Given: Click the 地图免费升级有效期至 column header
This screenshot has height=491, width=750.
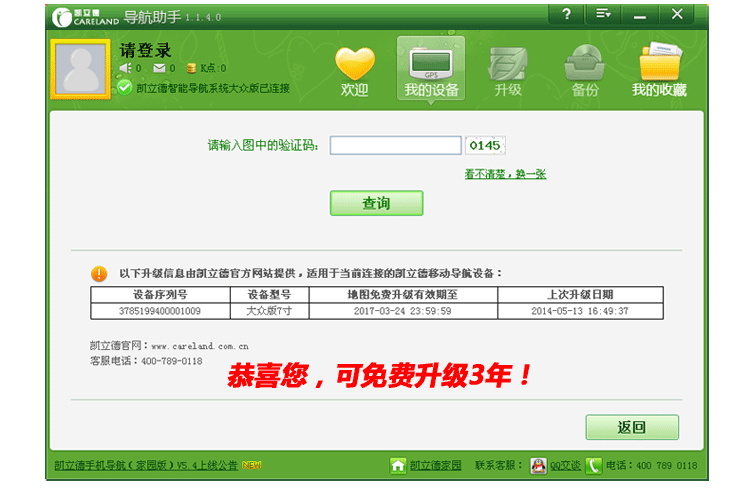Looking at the screenshot, I should [403, 295].
